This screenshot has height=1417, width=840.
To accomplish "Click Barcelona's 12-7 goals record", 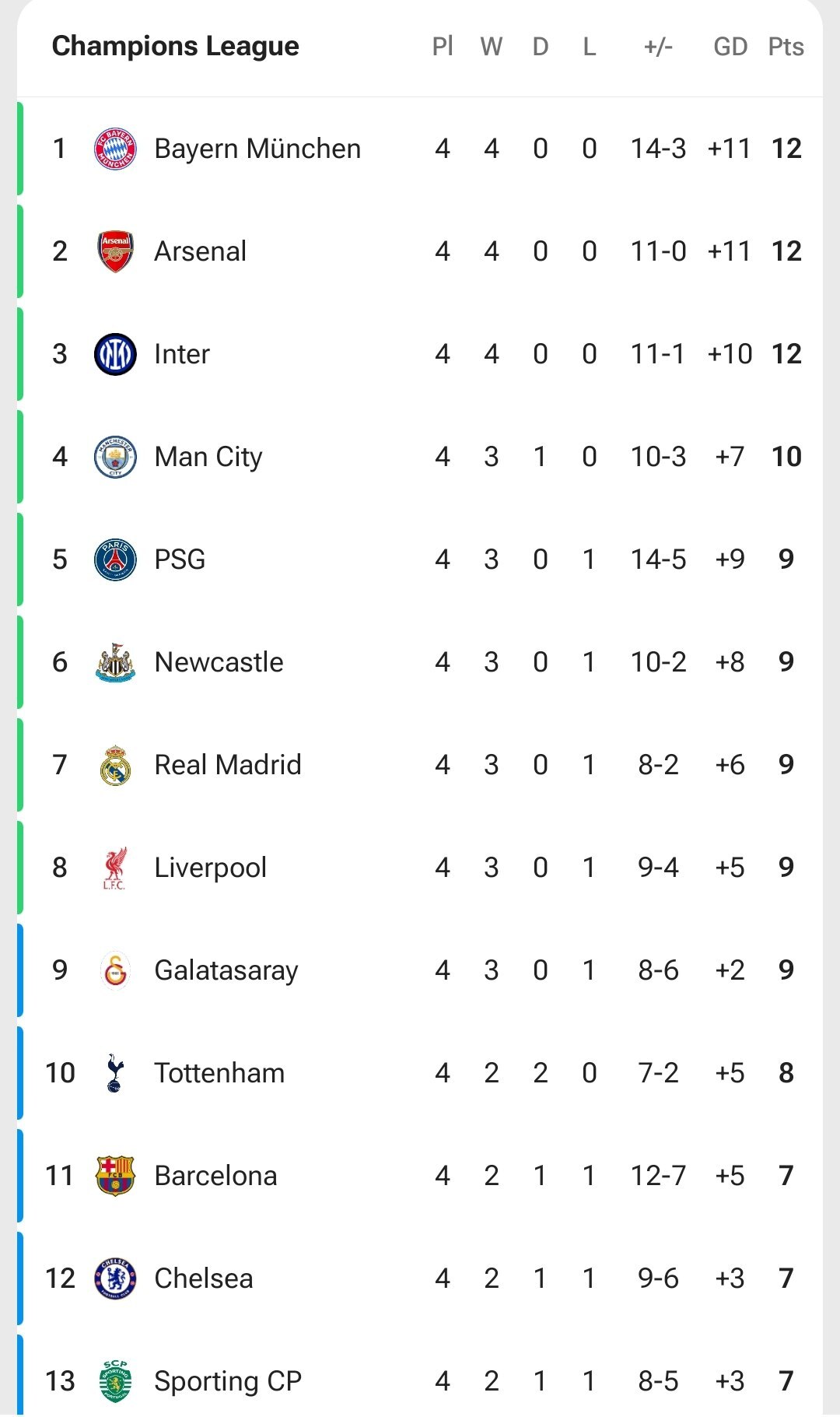I will pos(658,1176).
